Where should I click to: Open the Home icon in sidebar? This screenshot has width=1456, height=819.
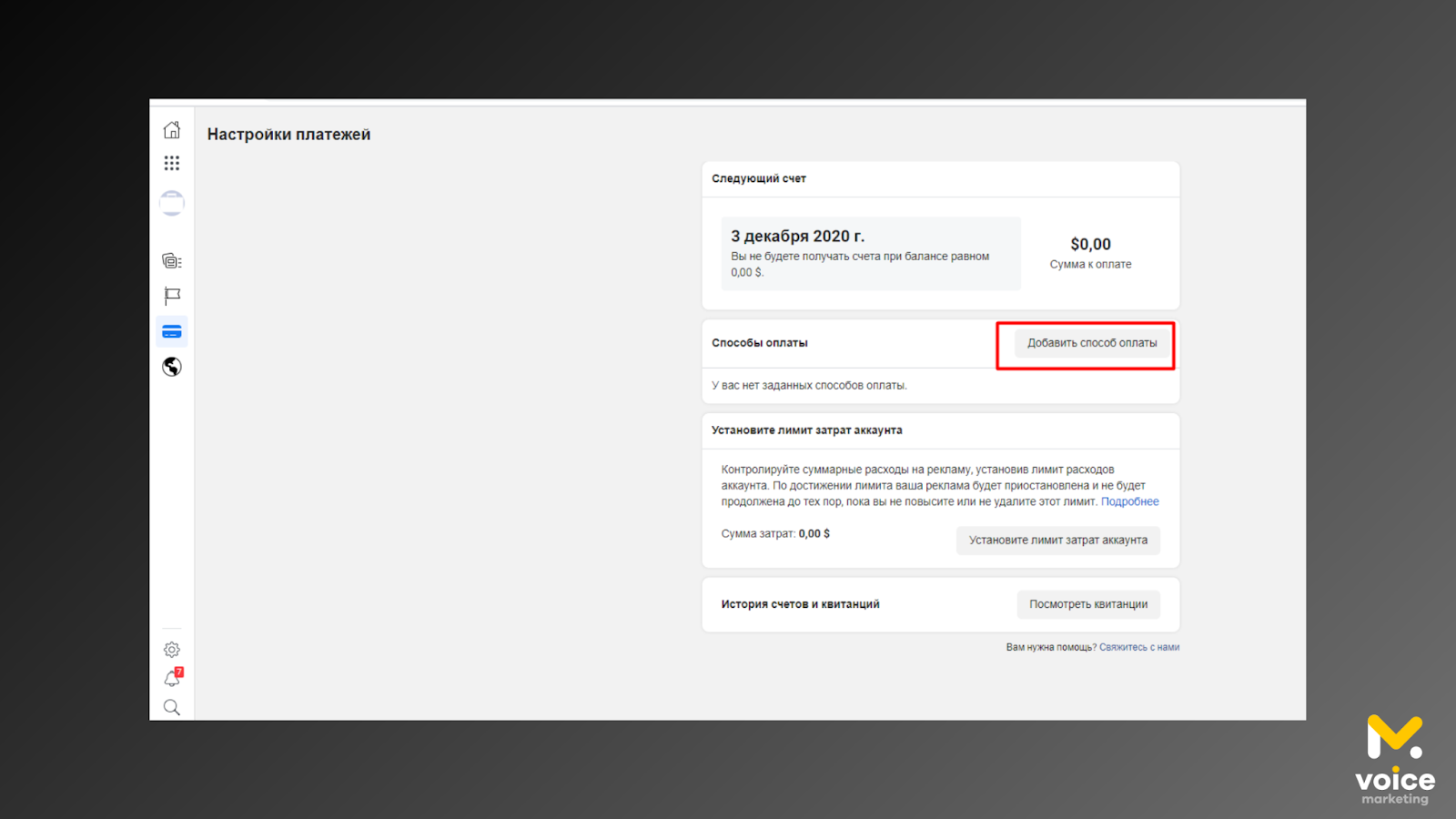[172, 130]
